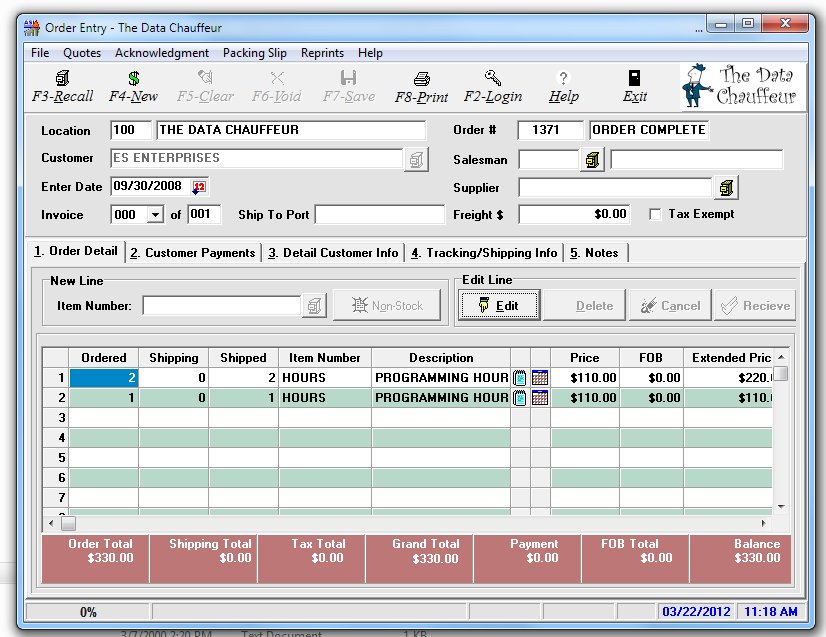Click the F7-Save disk icon
The width and height of the screenshot is (826, 637).
point(348,77)
